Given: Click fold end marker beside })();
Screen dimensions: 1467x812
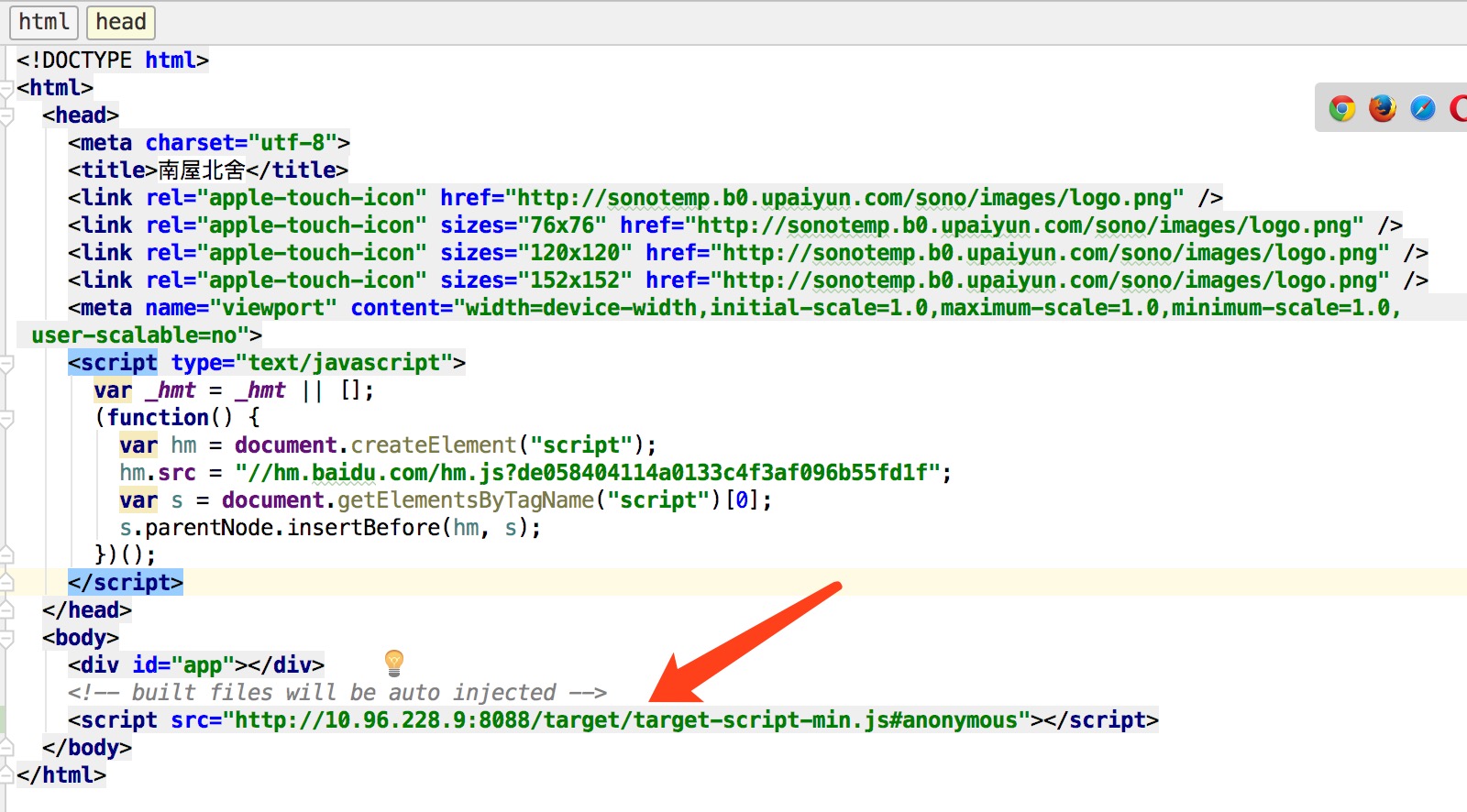Looking at the screenshot, I should (6, 554).
